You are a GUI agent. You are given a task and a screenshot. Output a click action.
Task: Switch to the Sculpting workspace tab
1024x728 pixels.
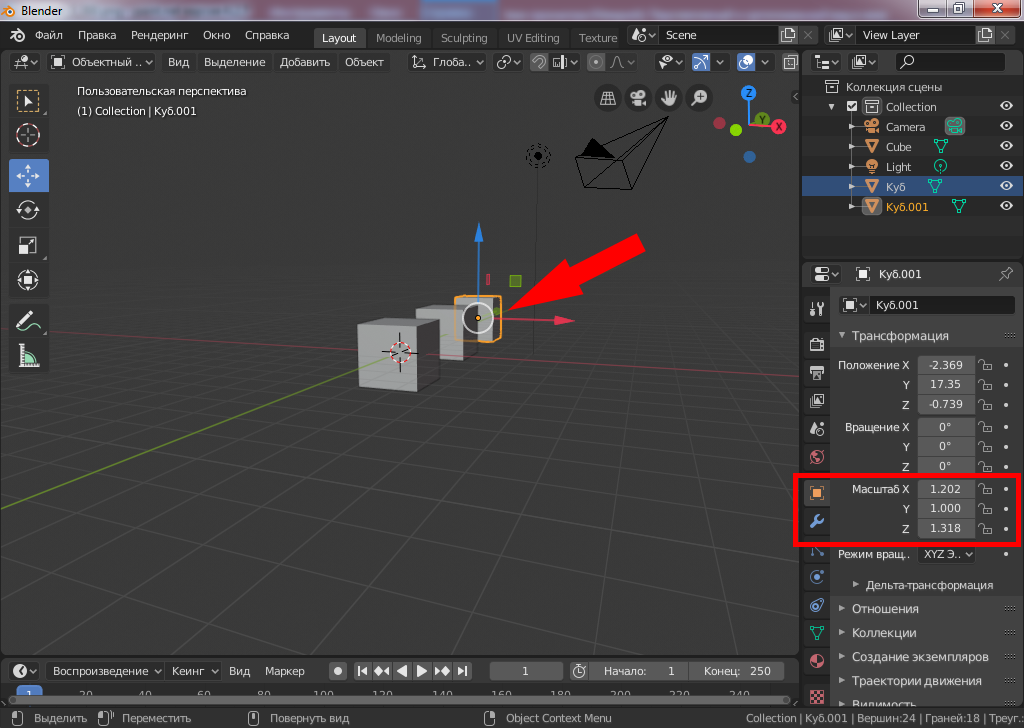coord(464,38)
